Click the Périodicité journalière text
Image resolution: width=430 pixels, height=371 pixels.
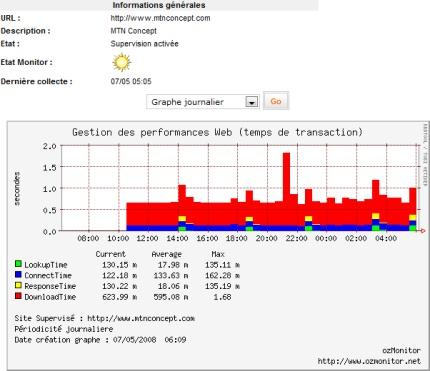(64, 329)
